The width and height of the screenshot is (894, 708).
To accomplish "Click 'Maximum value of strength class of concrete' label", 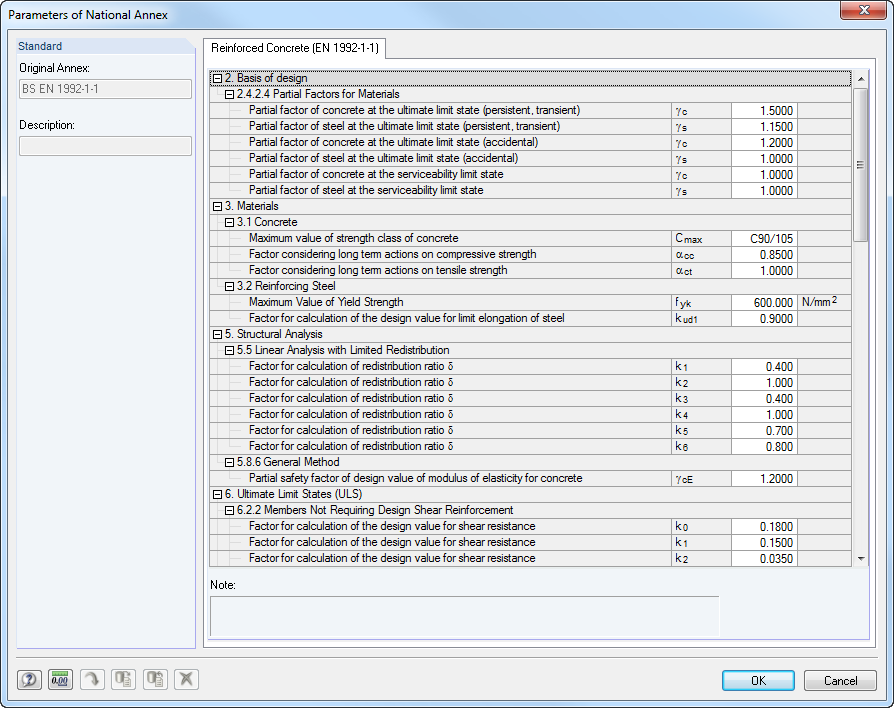I will pyautogui.click(x=353, y=238).
